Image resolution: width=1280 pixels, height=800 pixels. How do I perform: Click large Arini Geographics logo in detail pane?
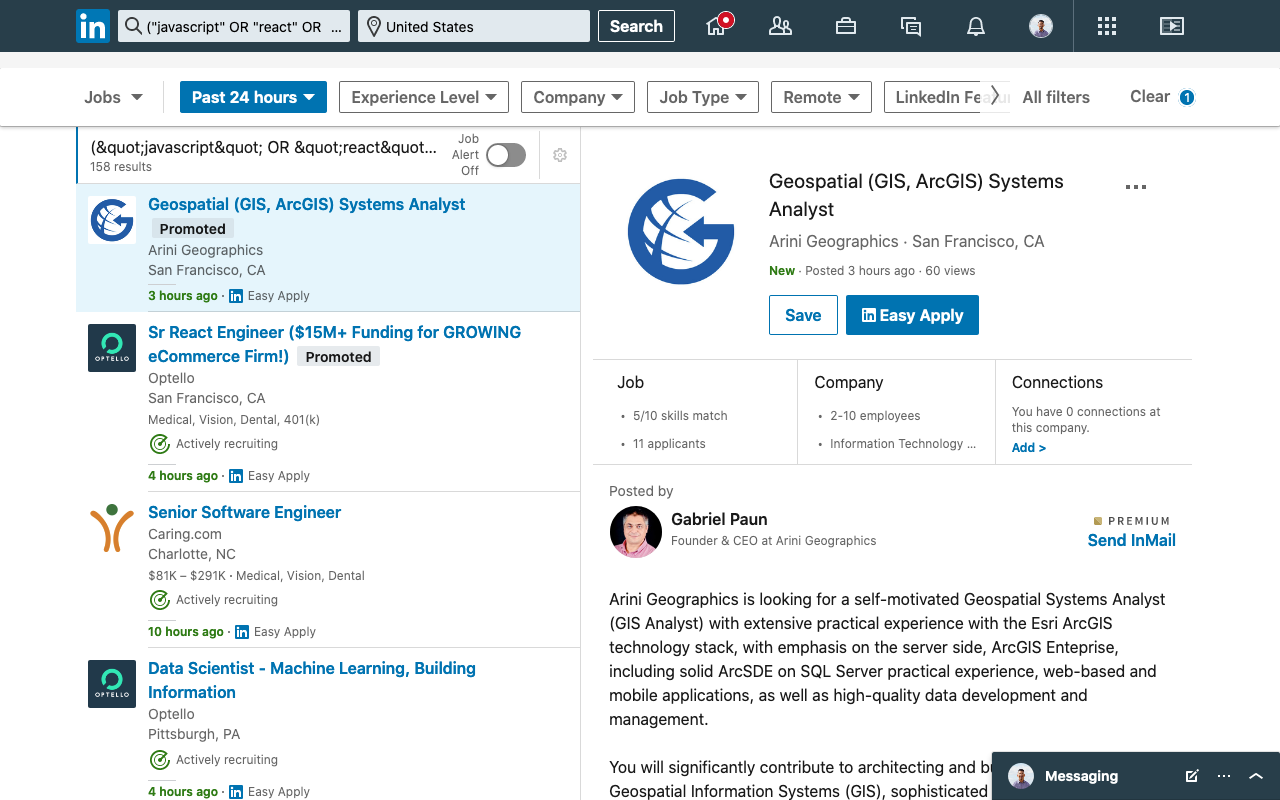pyautogui.click(x=681, y=231)
